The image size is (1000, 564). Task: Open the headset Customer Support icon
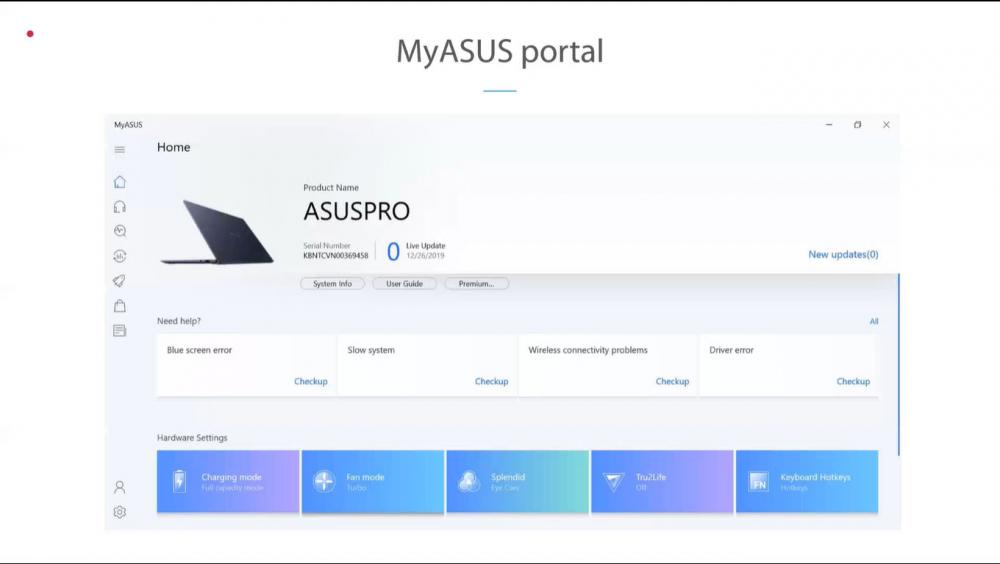[x=119, y=207]
